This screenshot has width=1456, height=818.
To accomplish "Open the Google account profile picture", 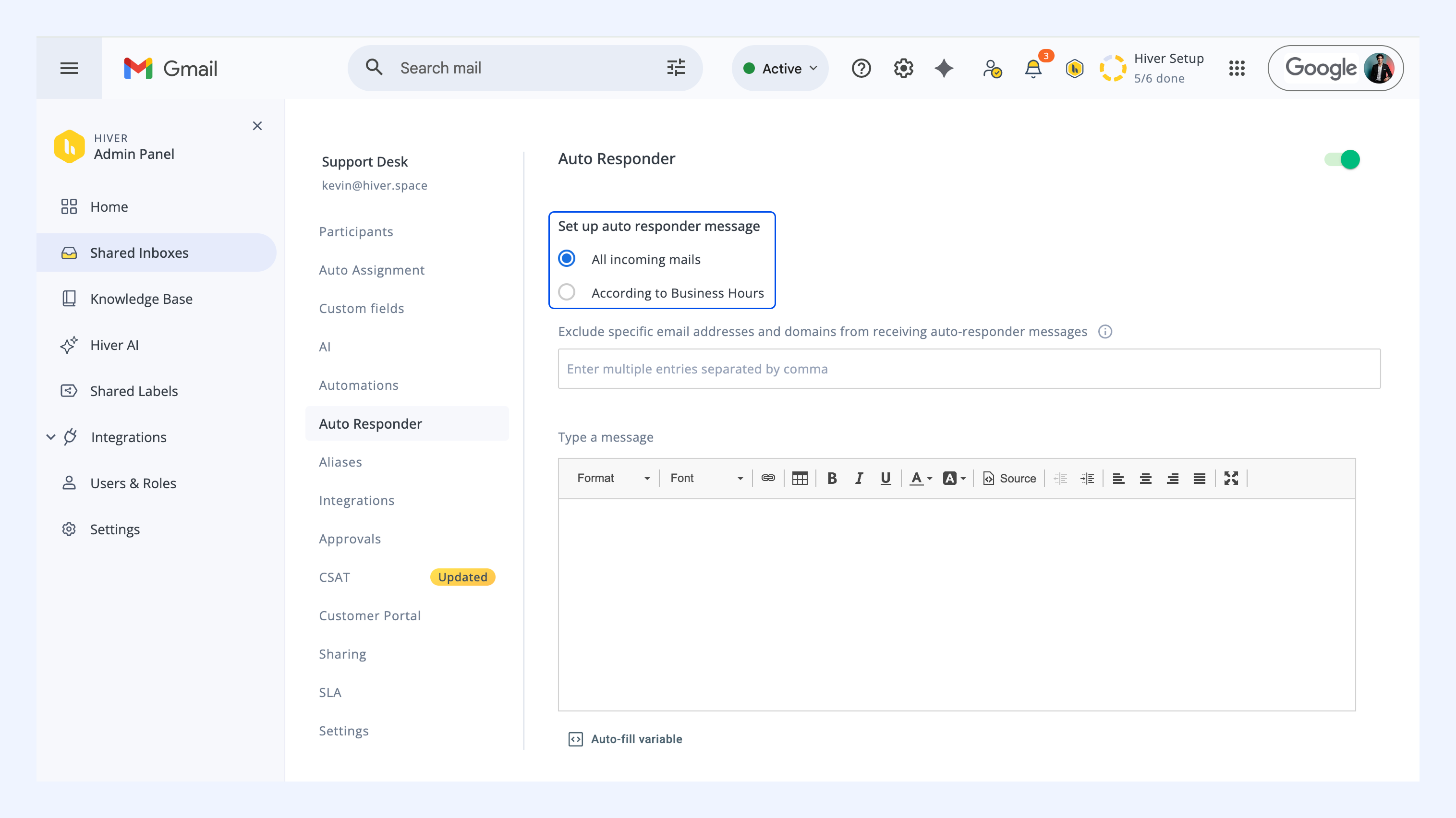I will point(1379,68).
